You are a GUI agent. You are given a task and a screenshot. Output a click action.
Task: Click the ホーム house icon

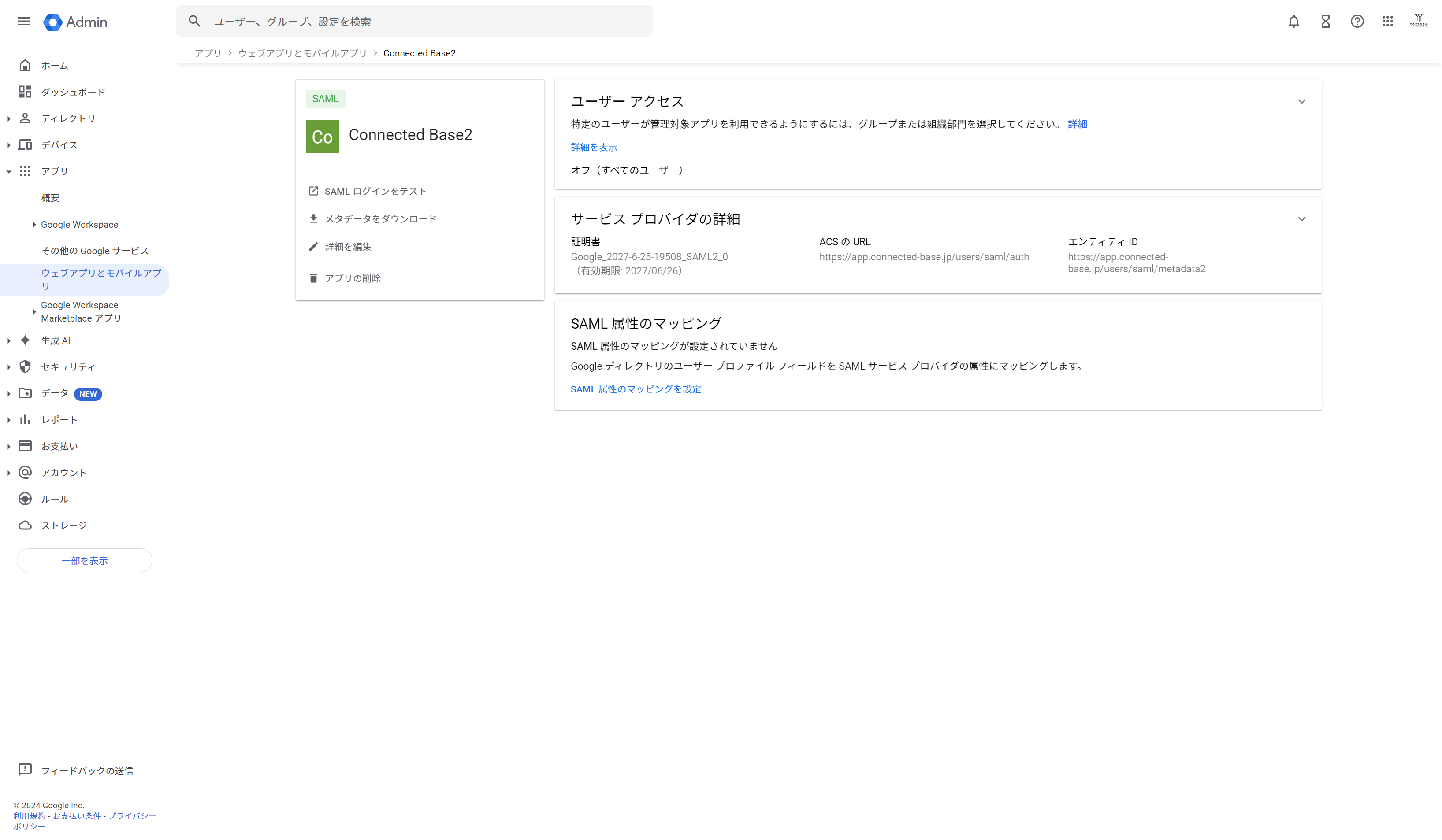[25, 65]
